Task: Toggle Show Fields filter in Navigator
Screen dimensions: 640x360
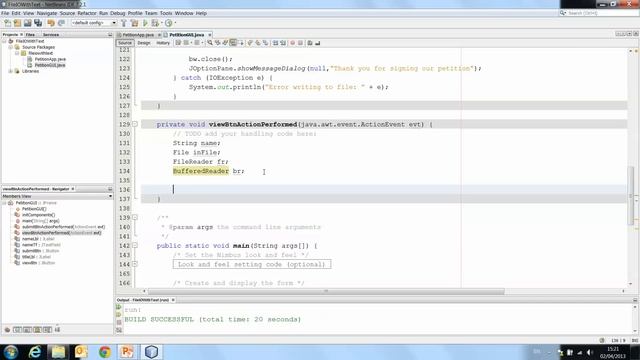Action: click(x=17, y=330)
